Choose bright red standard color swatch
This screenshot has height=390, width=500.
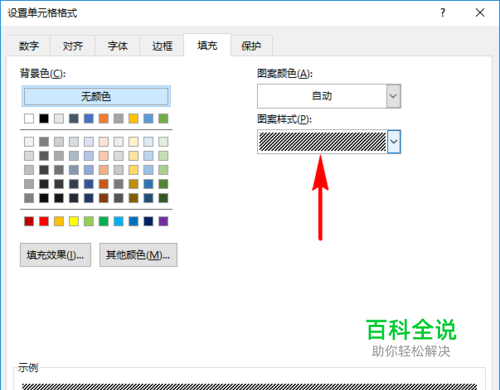(x=44, y=221)
